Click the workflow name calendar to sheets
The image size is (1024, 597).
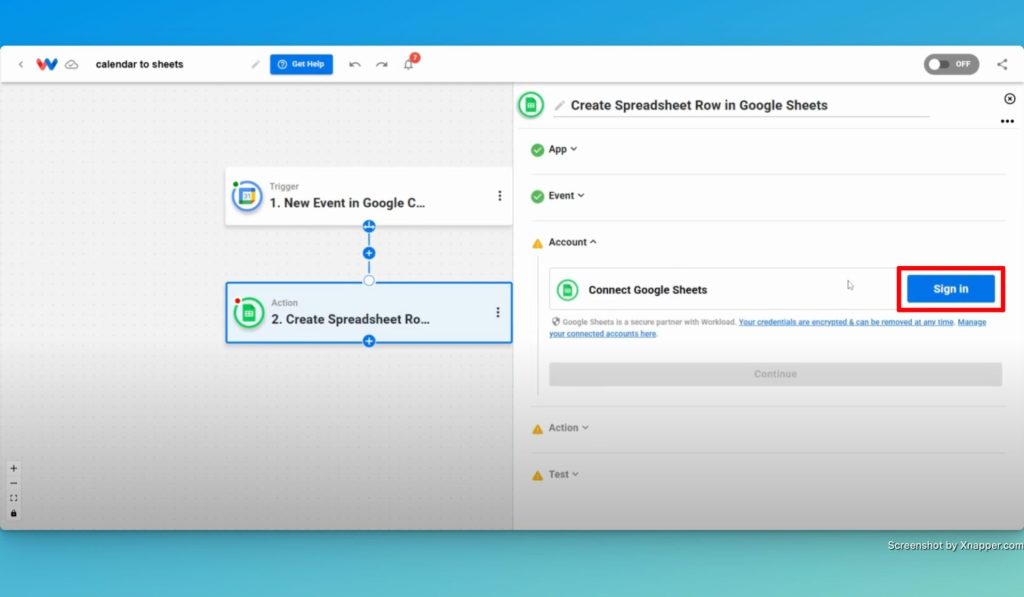pos(139,64)
